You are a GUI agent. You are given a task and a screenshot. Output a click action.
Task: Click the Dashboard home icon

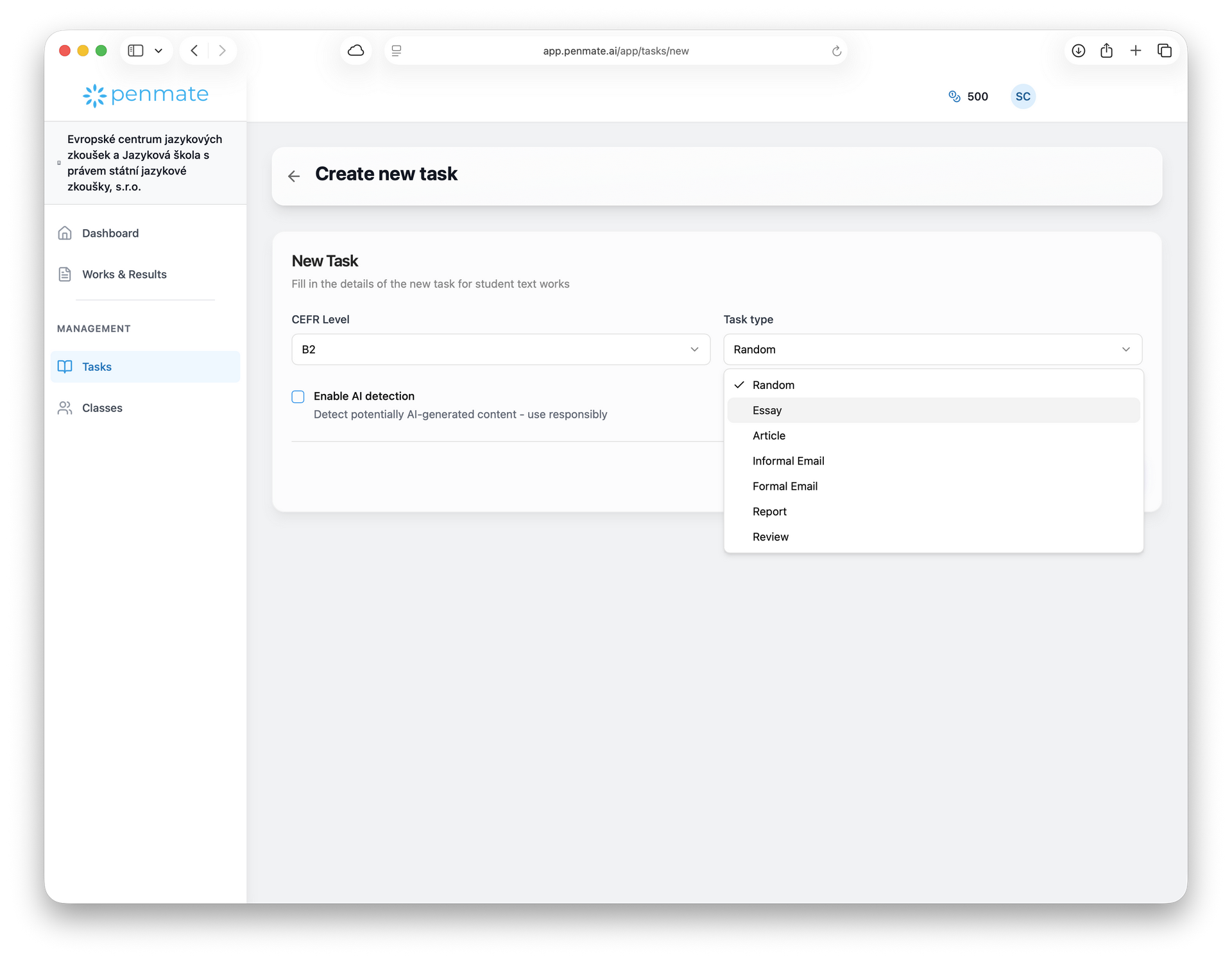(65, 233)
